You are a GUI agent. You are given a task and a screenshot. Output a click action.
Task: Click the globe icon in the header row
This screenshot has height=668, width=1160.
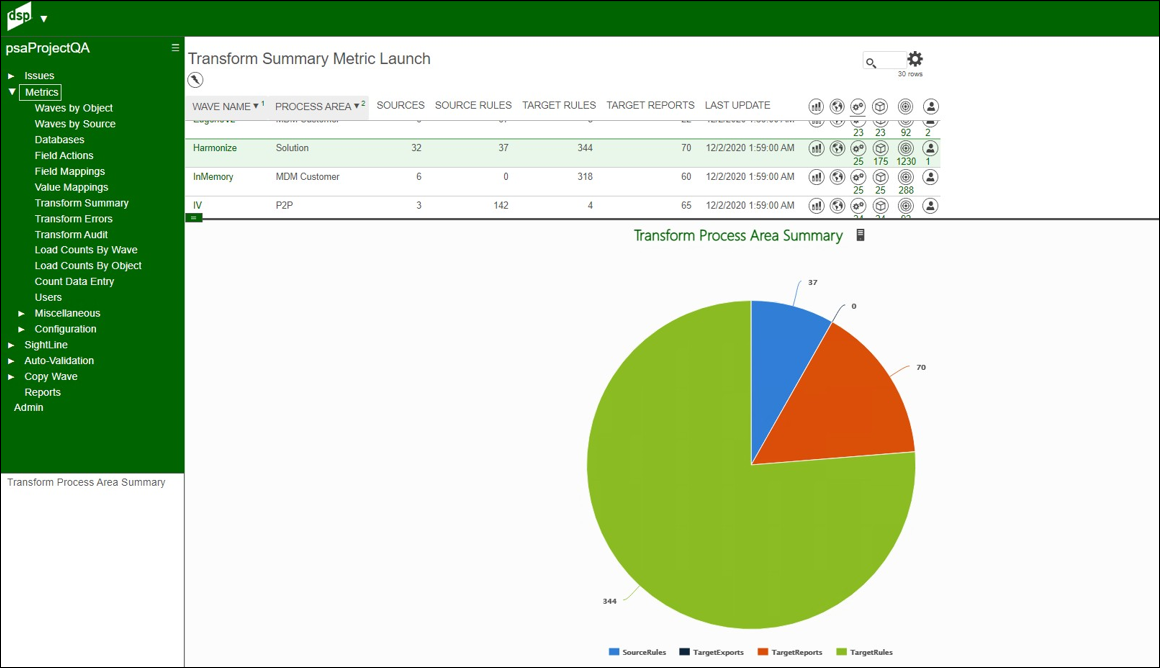(x=837, y=107)
